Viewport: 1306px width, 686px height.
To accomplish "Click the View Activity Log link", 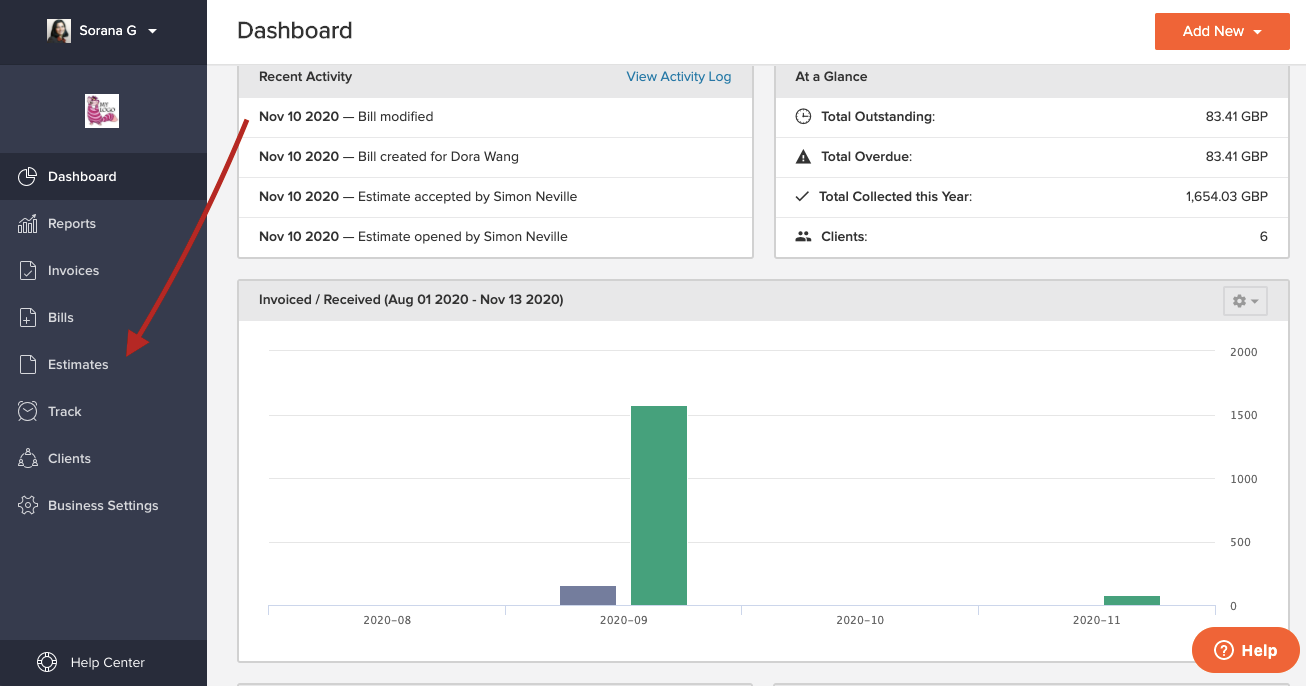I will (x=679, y=77).
